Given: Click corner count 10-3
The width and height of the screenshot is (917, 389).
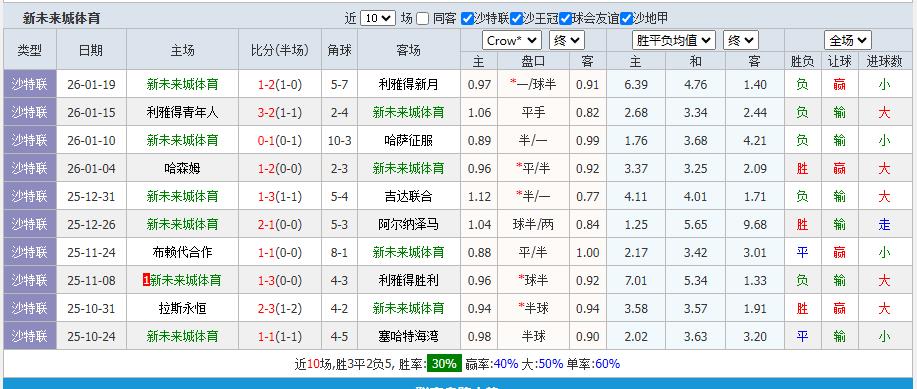Looking at the screenshot, I should click(339, 140).
